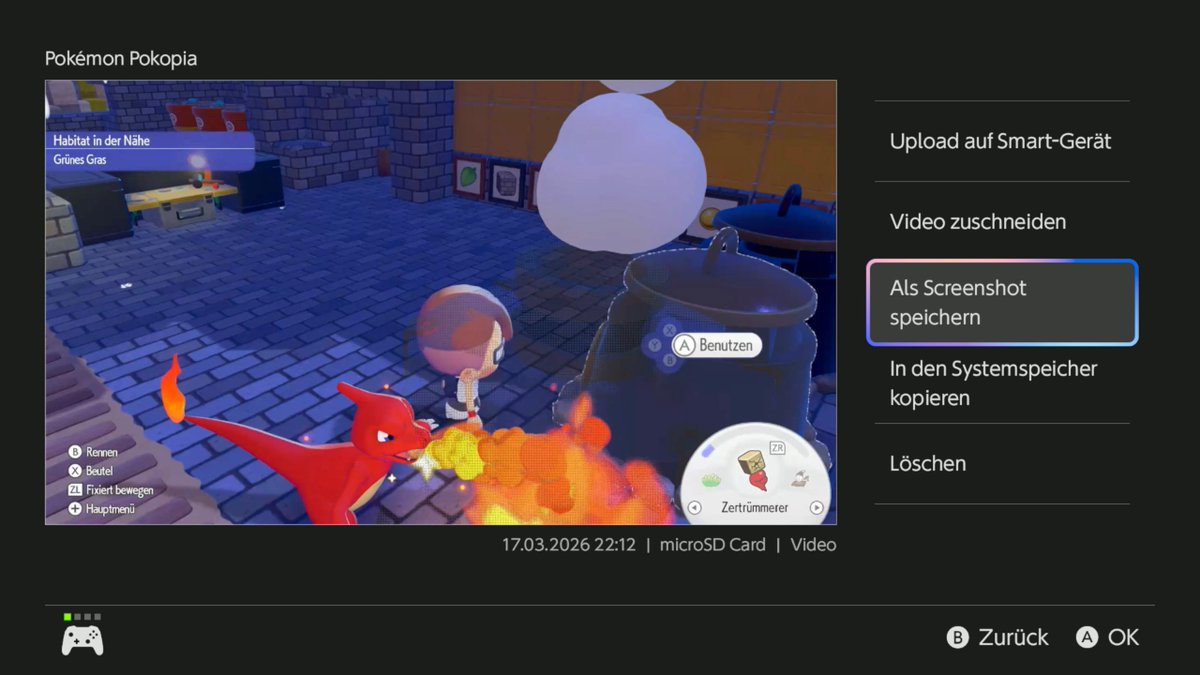The width and height of the screenshot is (1200, 675).
Task: Click the green leaf picture frame on wall
Action: [470, 176]
